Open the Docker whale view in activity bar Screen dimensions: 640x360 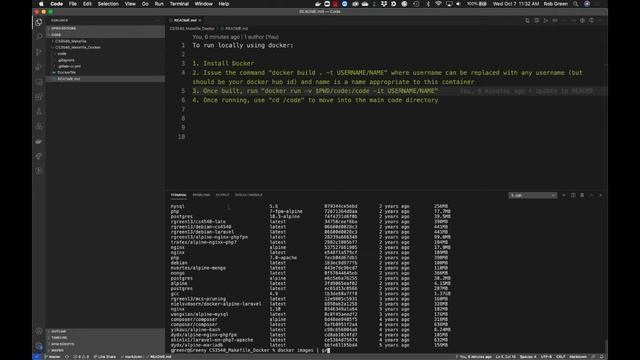[39, 141]
